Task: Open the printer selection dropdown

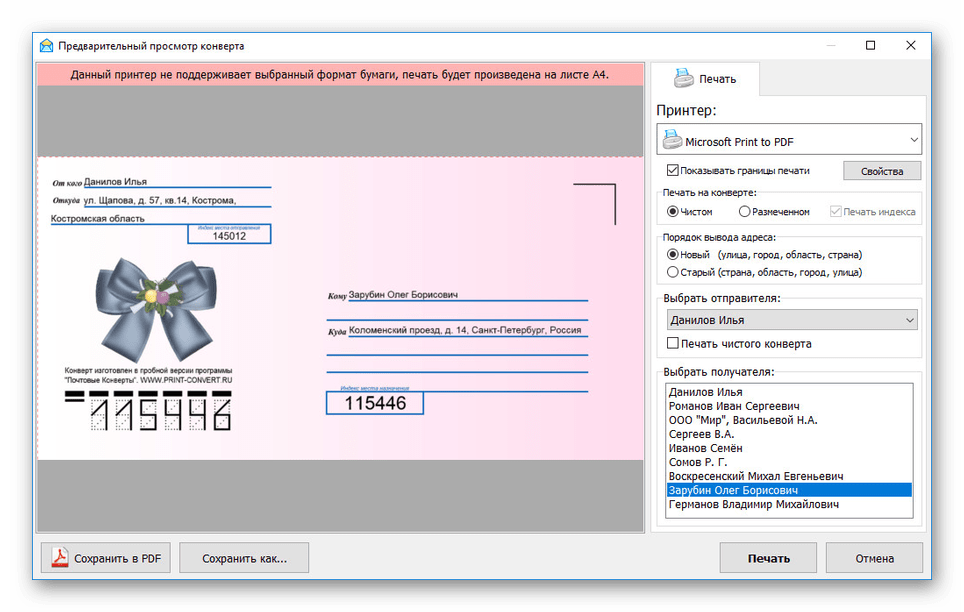Action: [x=913, y=141]
